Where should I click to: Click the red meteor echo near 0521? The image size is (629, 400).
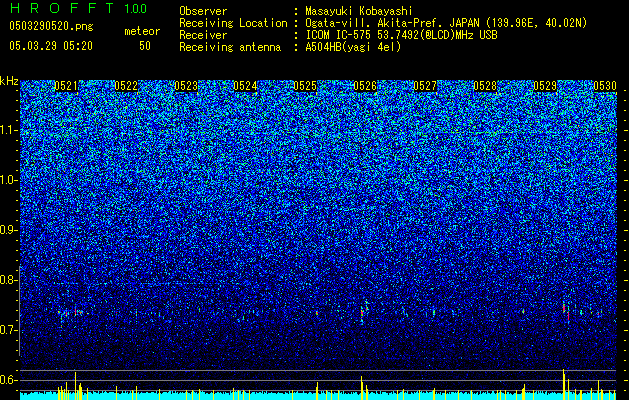(75, 312)
